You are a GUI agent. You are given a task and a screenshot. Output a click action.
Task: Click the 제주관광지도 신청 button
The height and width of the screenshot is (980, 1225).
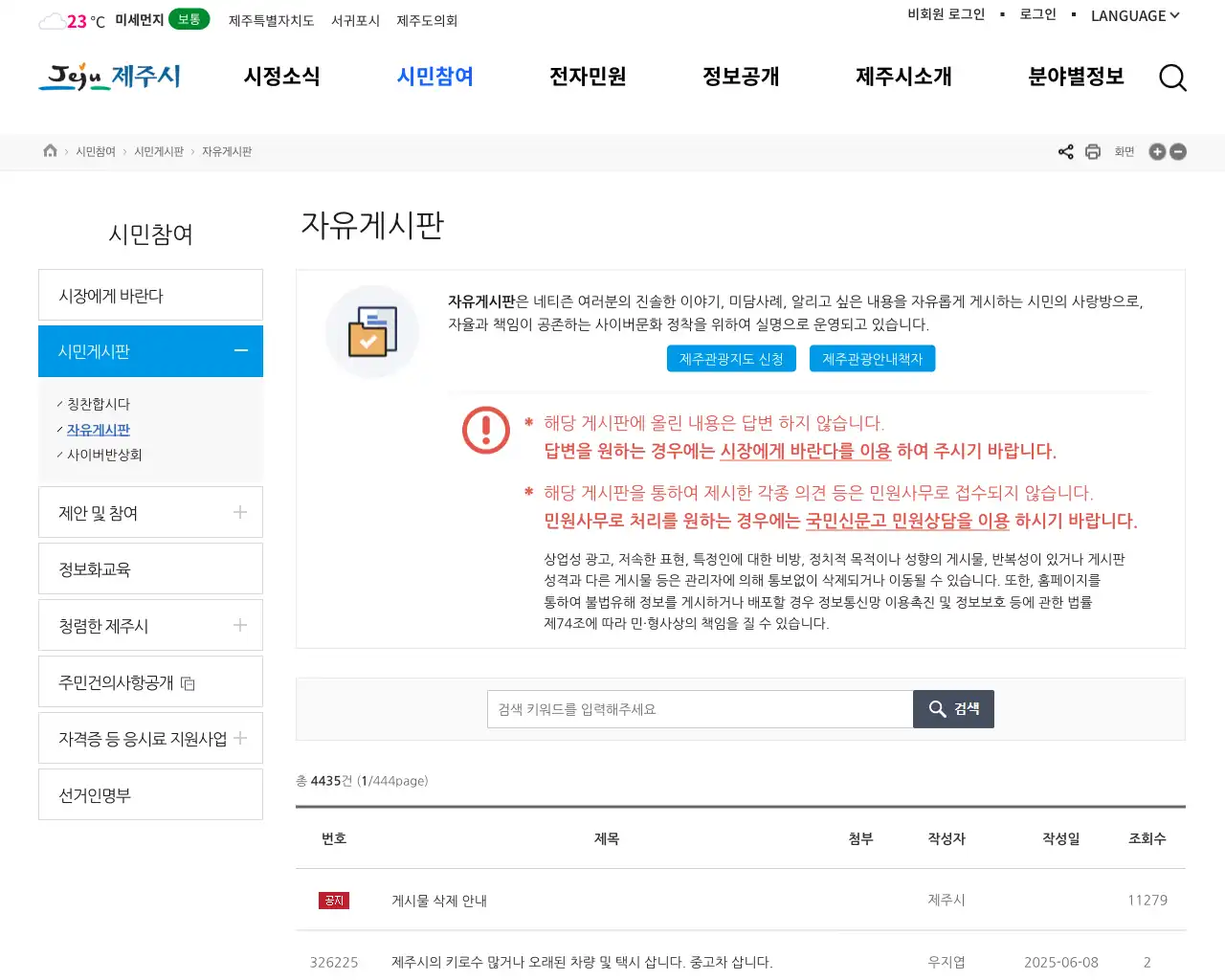click(x=731, y=359)
